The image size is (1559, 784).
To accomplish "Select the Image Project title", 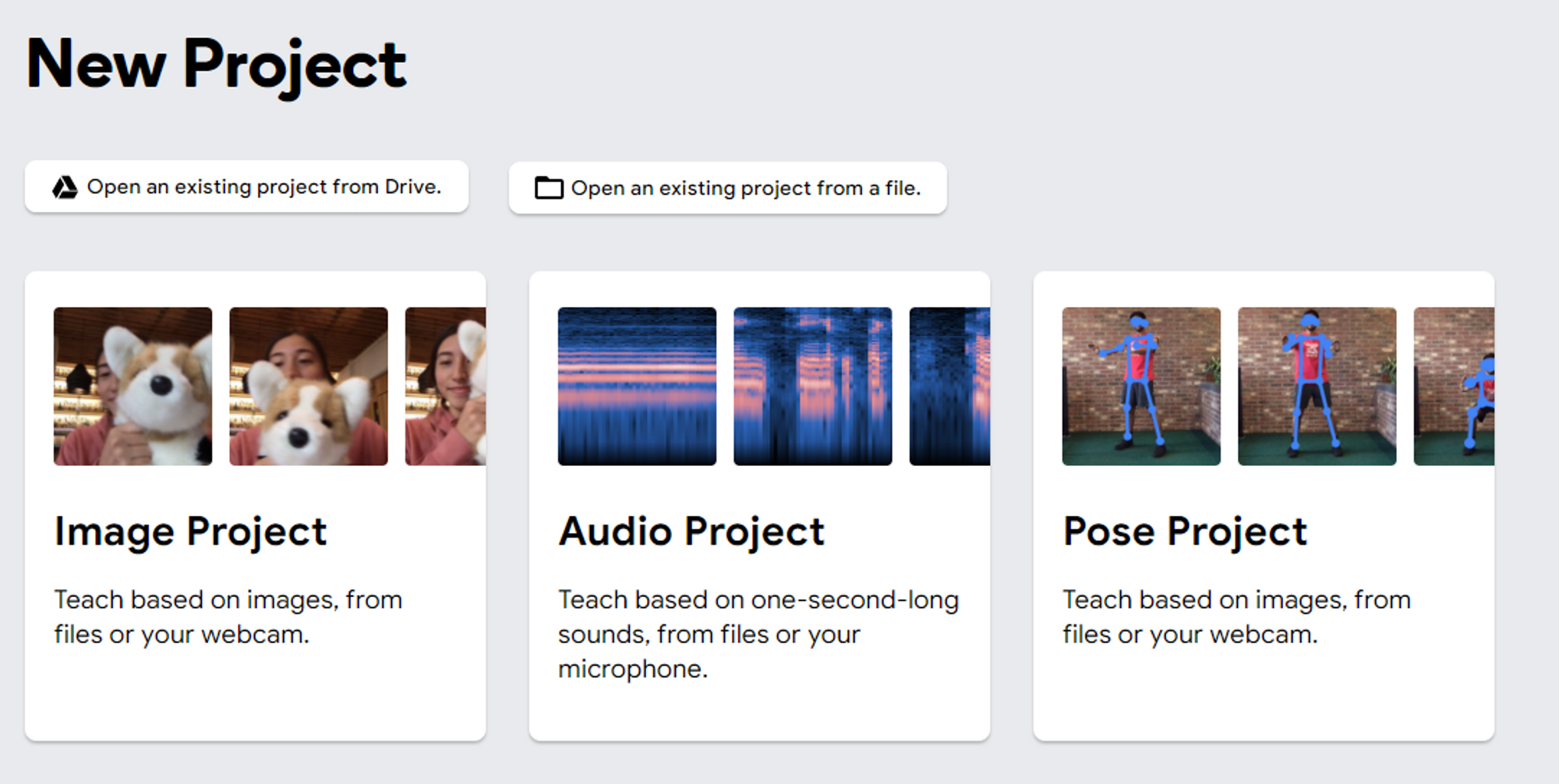I will [x=190, y=532].
